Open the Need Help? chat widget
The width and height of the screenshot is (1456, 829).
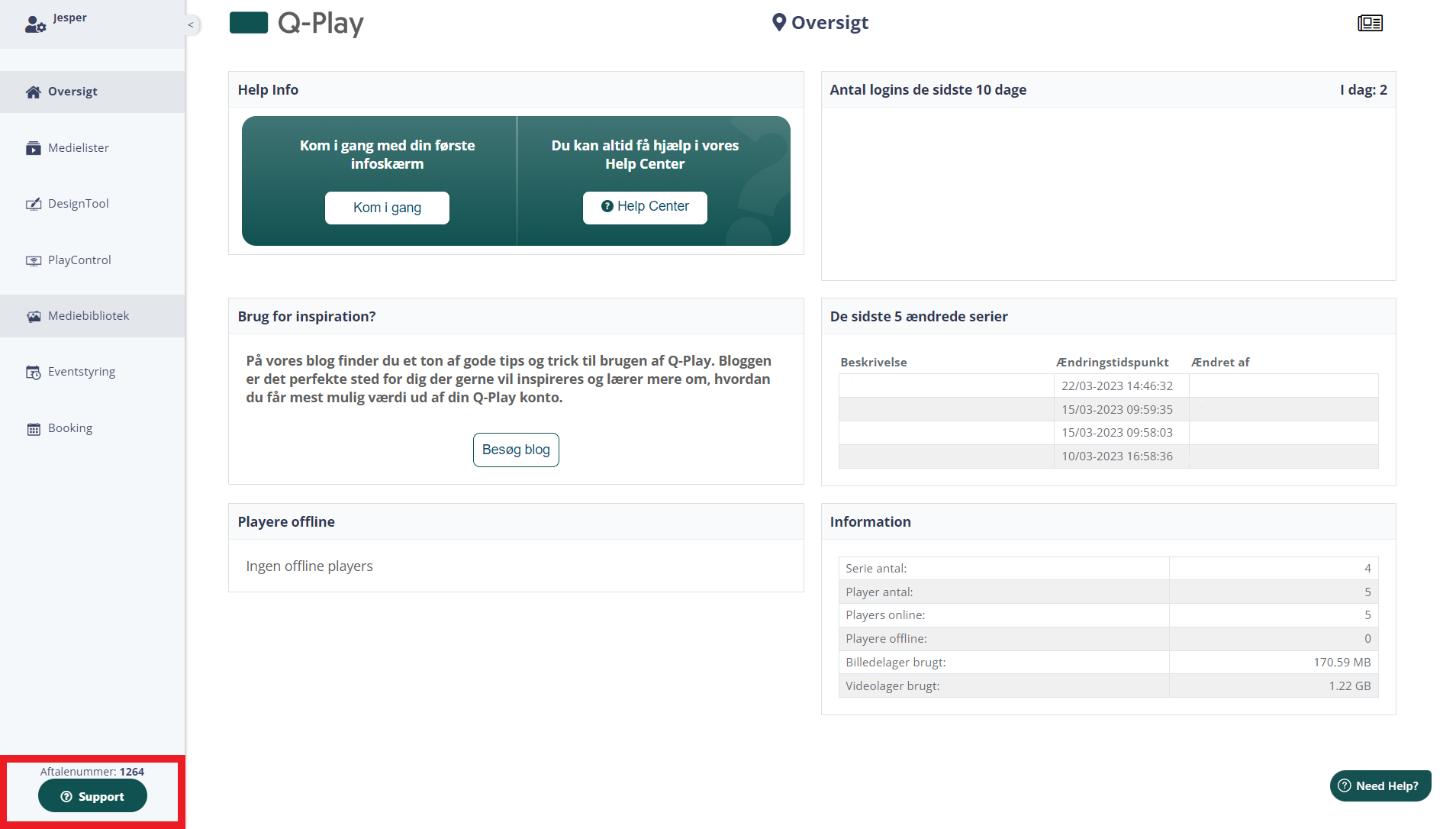[x=1380, y=786]
